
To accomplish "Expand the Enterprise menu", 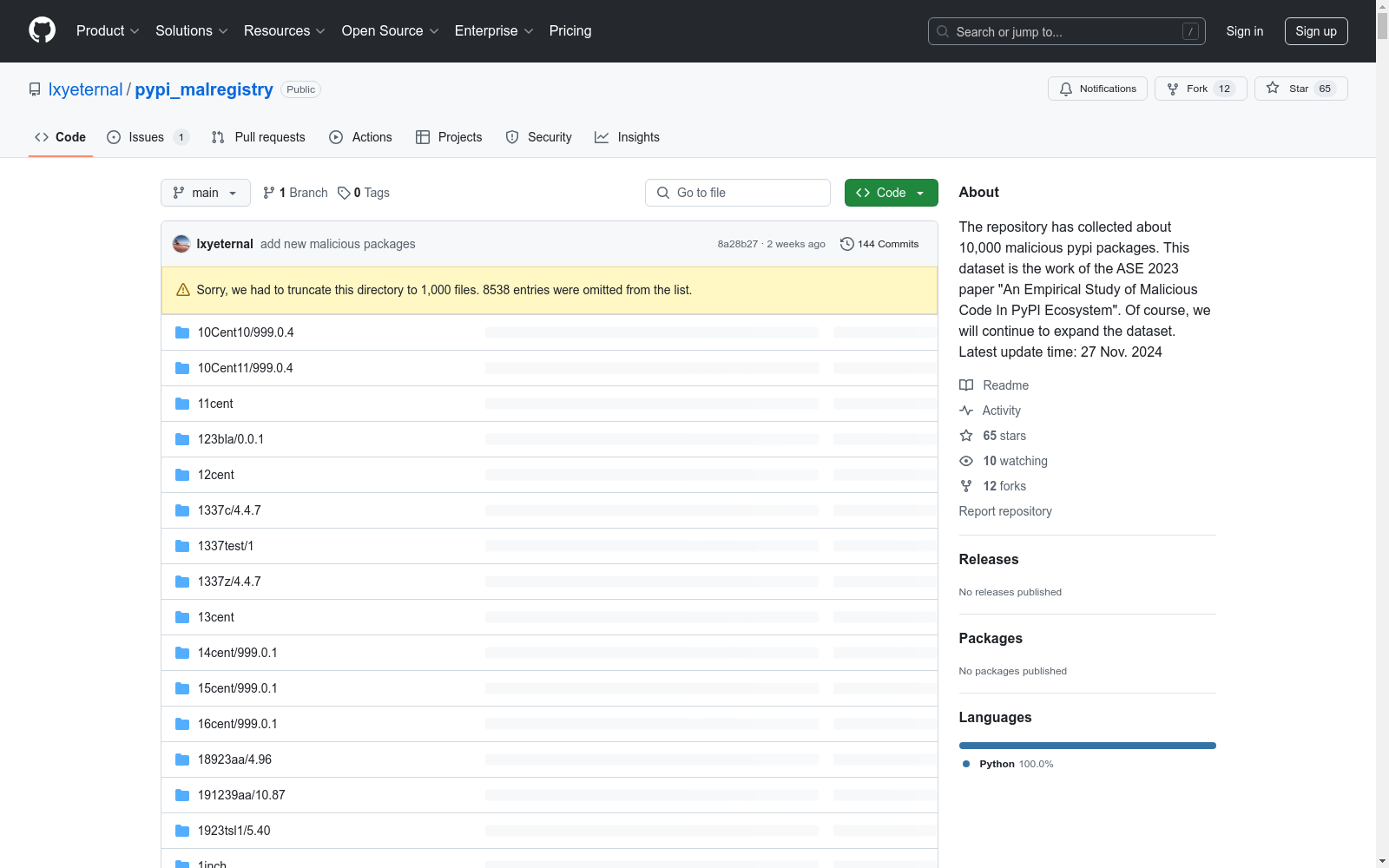I will pos(494,30).
